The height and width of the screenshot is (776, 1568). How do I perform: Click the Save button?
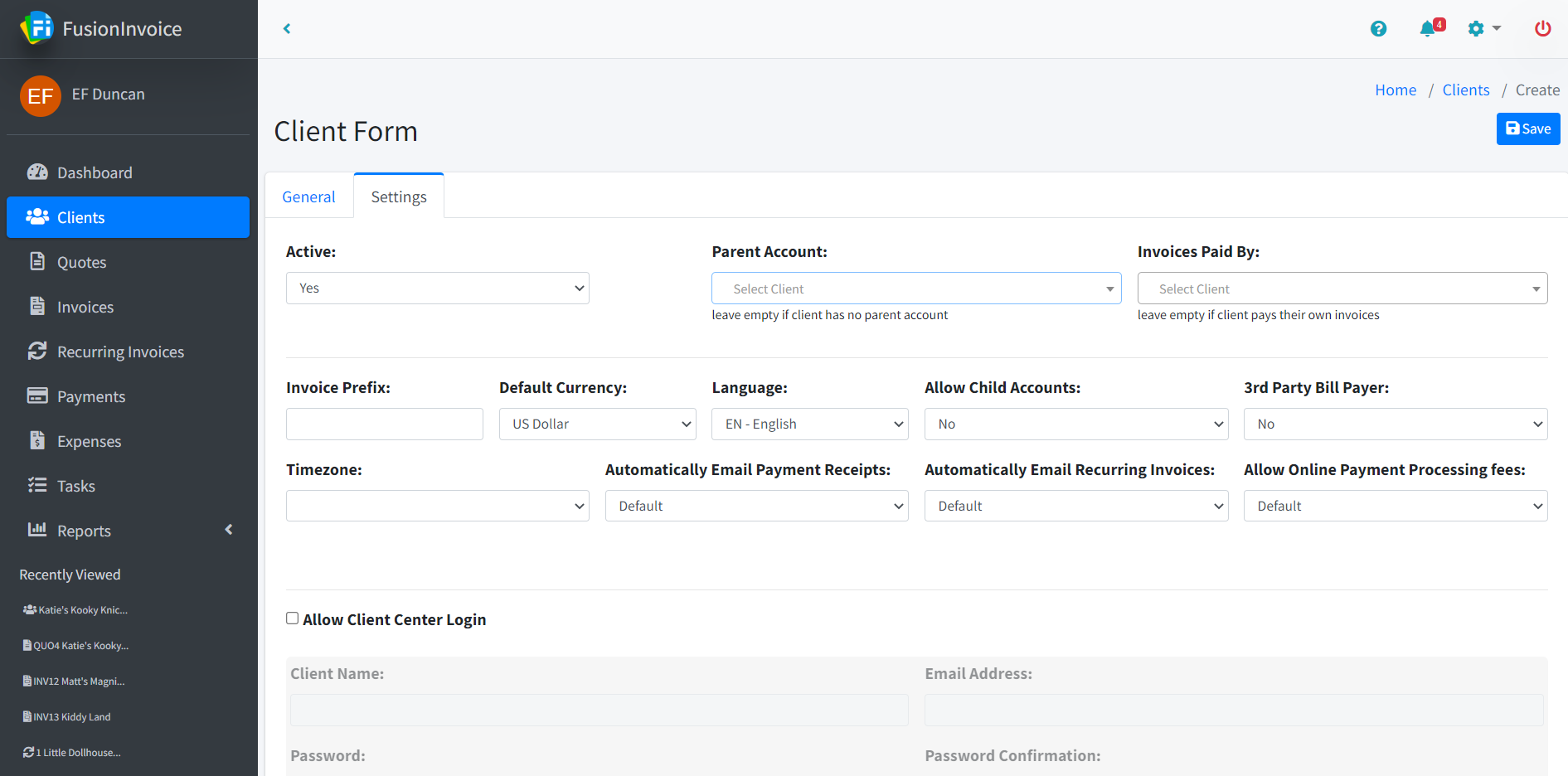pos(1527,129)
